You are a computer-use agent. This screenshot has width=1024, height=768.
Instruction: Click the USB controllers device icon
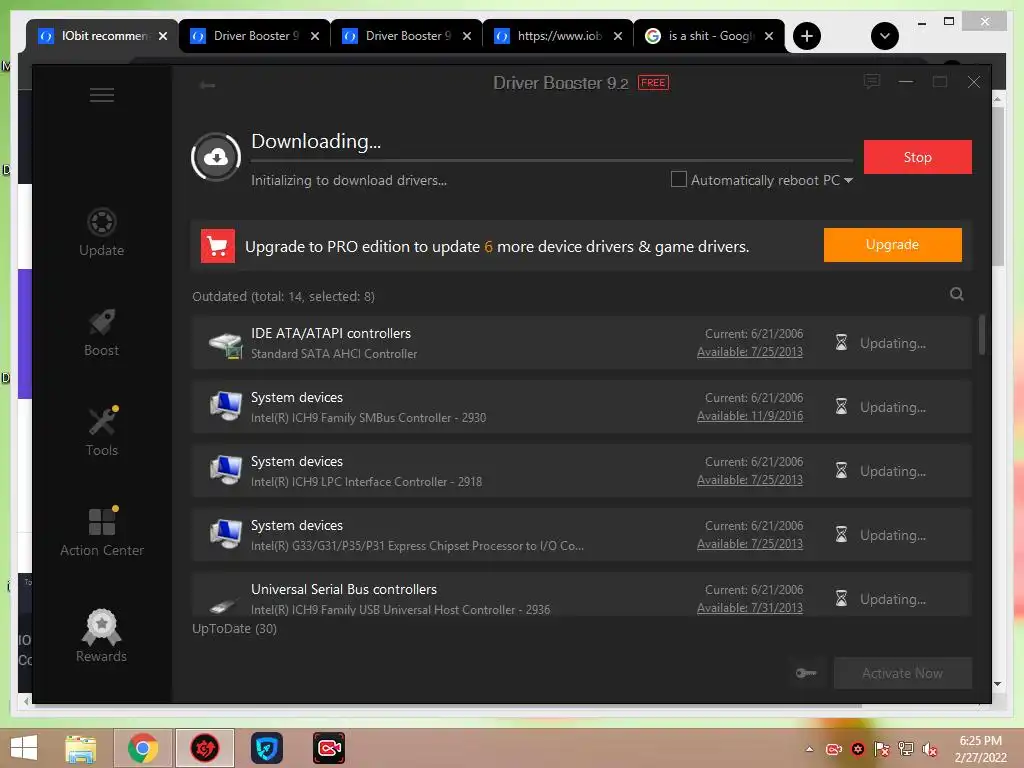(223, 605)
